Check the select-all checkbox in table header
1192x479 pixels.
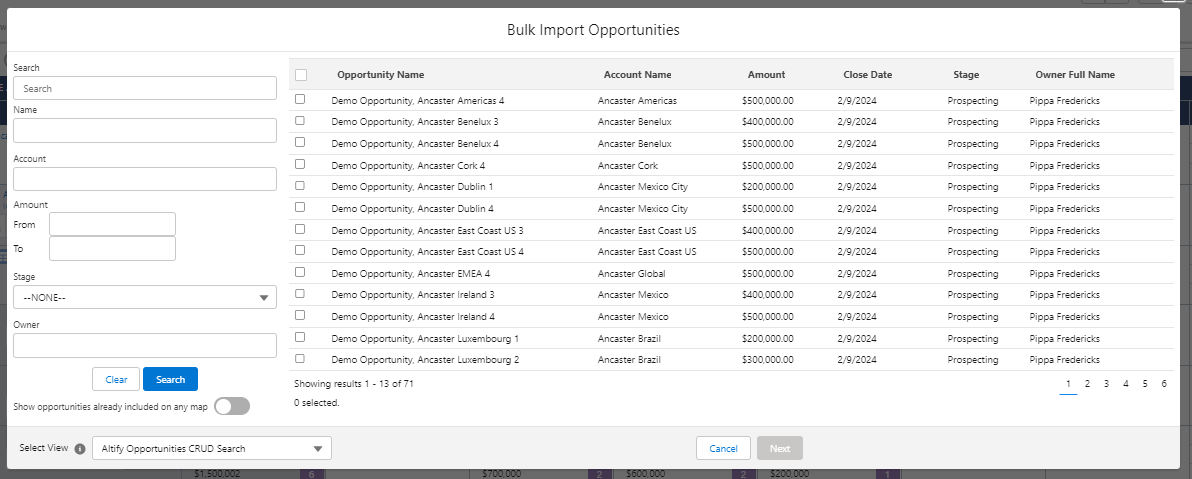click(301, 75)
